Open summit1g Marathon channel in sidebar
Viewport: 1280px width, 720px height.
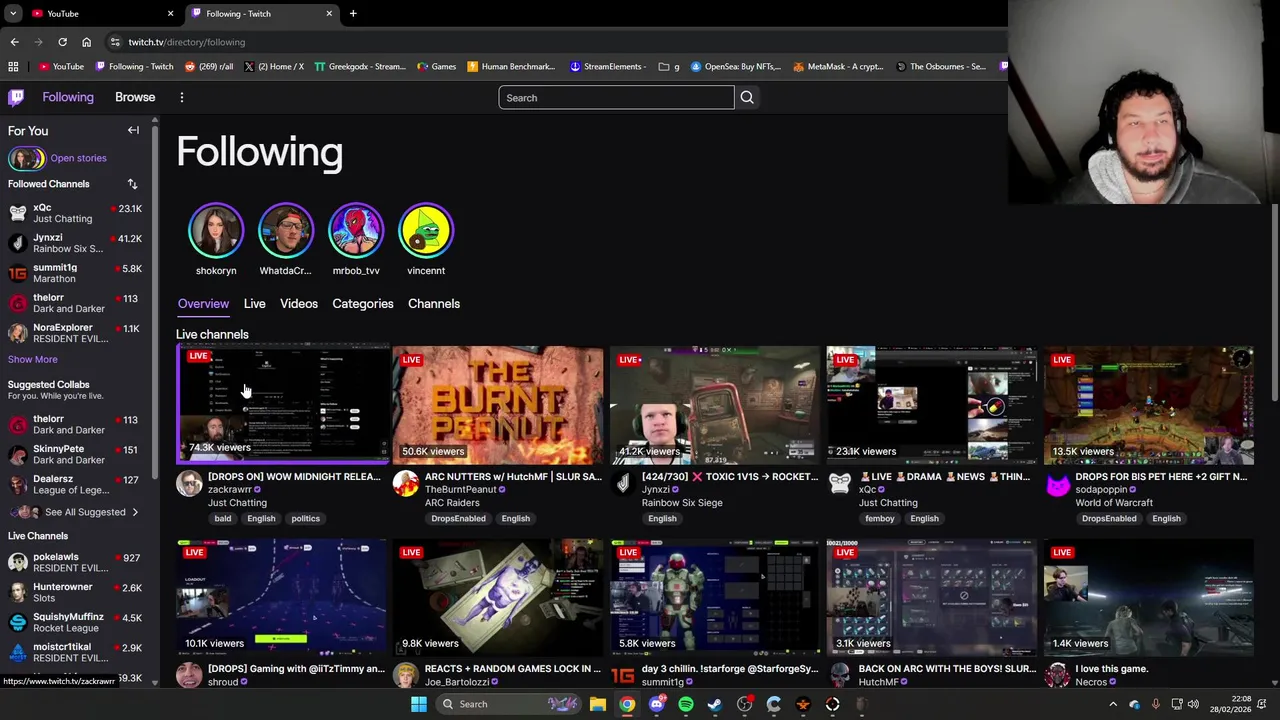coord(75,273)
